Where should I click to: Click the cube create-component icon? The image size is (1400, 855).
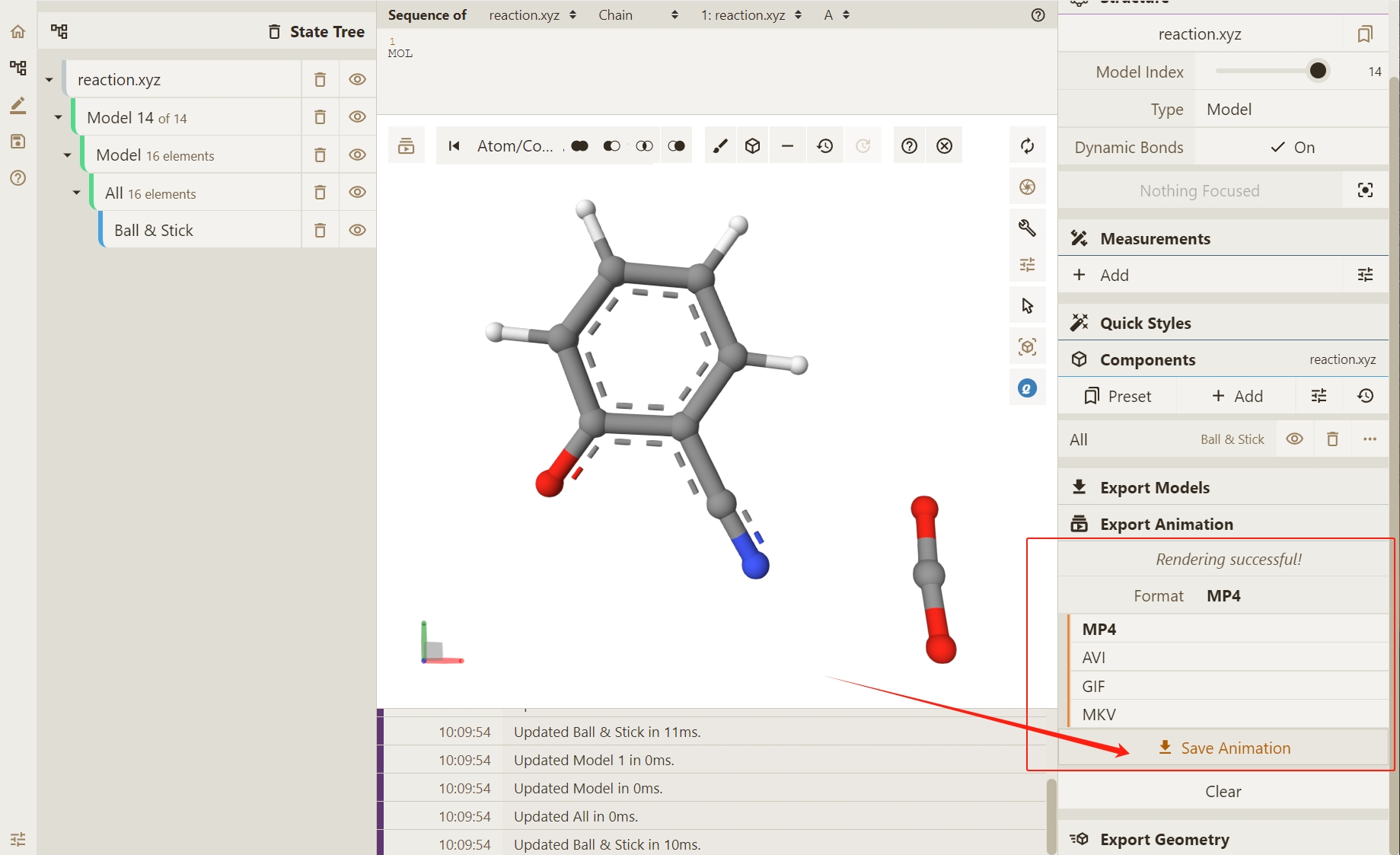coord(752,146)
